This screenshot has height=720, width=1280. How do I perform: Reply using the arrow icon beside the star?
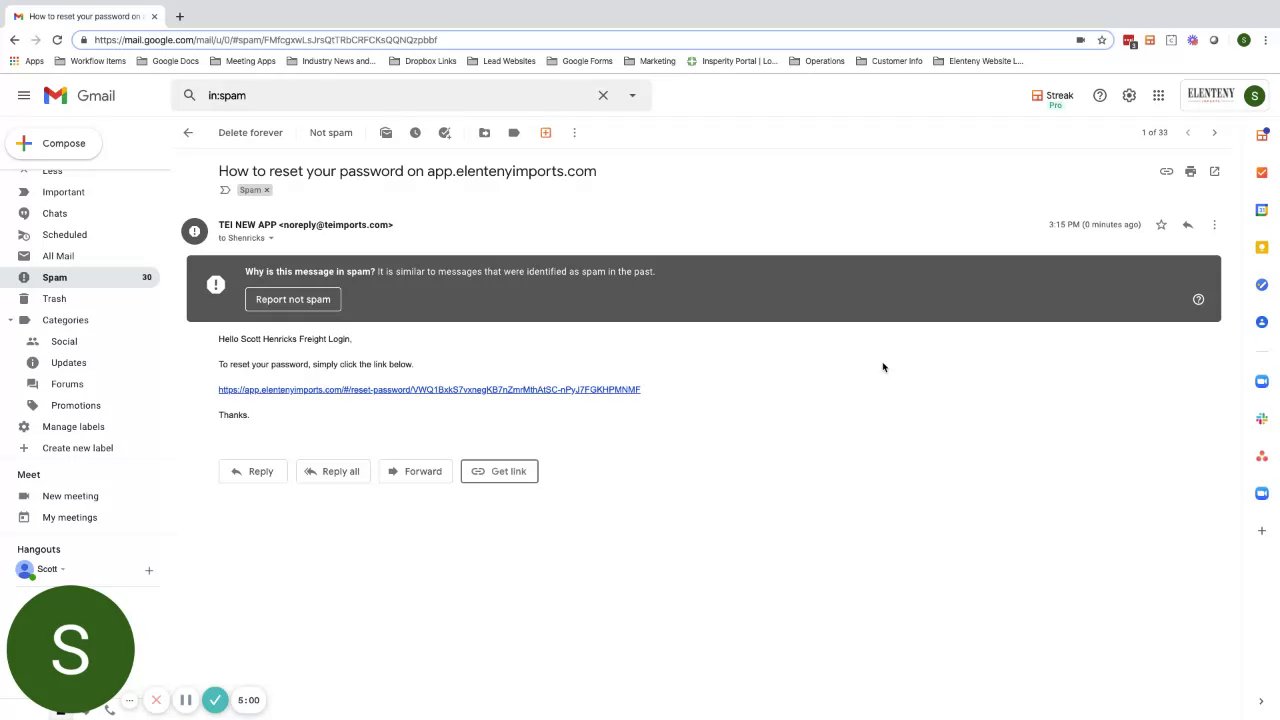point(1187,225)
